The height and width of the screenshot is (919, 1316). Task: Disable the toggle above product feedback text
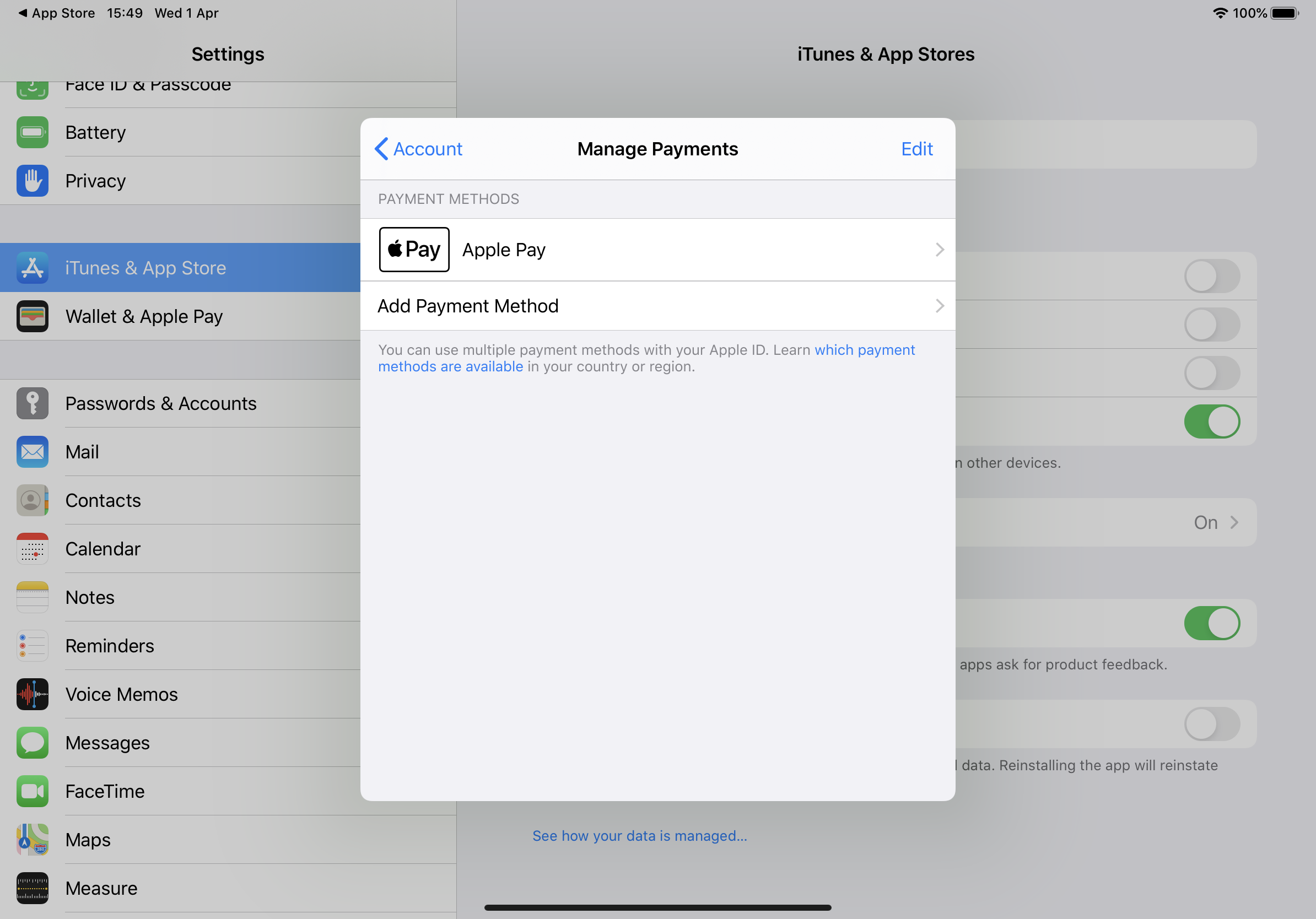1212,623
